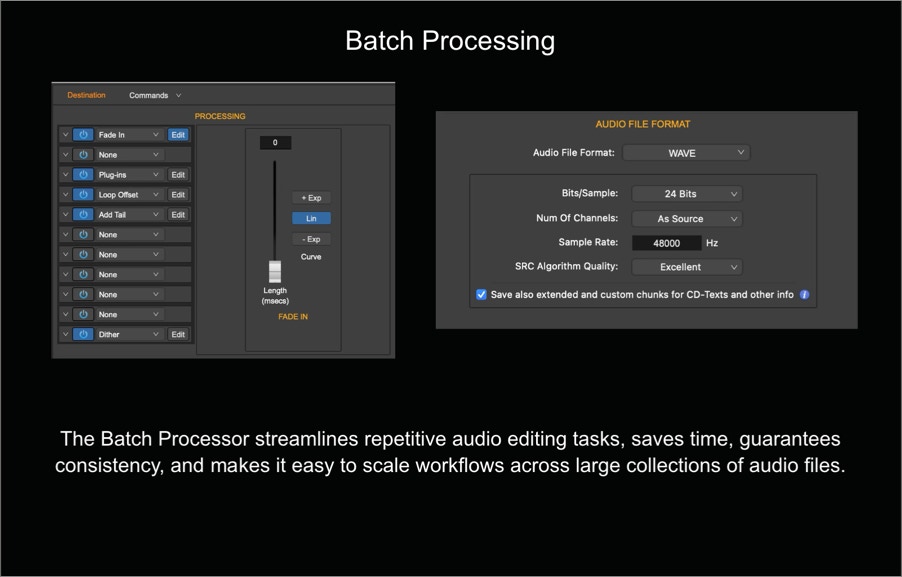Choose the - Exp curve option
Viewport: 902px width, 577px height.
311,239
